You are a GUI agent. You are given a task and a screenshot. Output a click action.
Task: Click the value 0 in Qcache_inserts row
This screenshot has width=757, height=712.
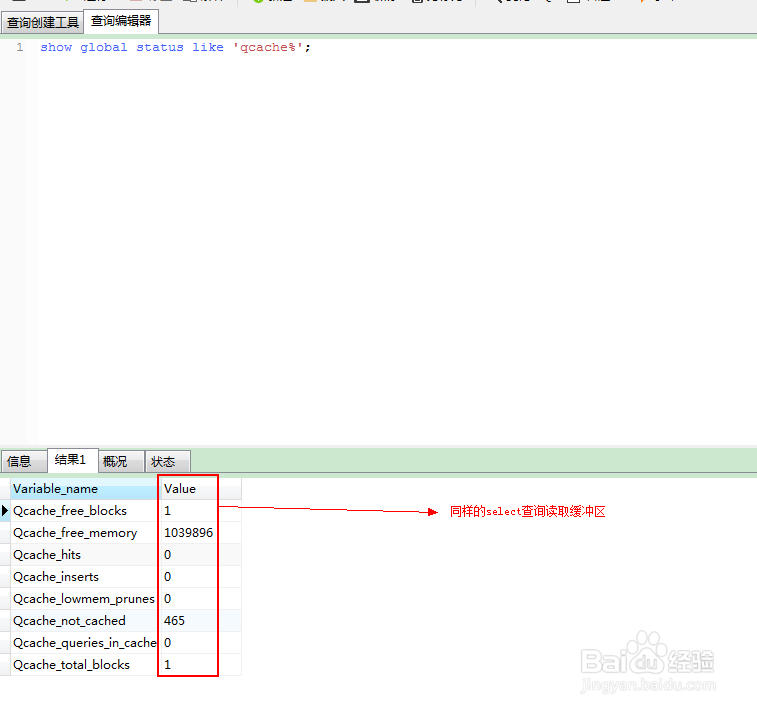pos(168,577)
